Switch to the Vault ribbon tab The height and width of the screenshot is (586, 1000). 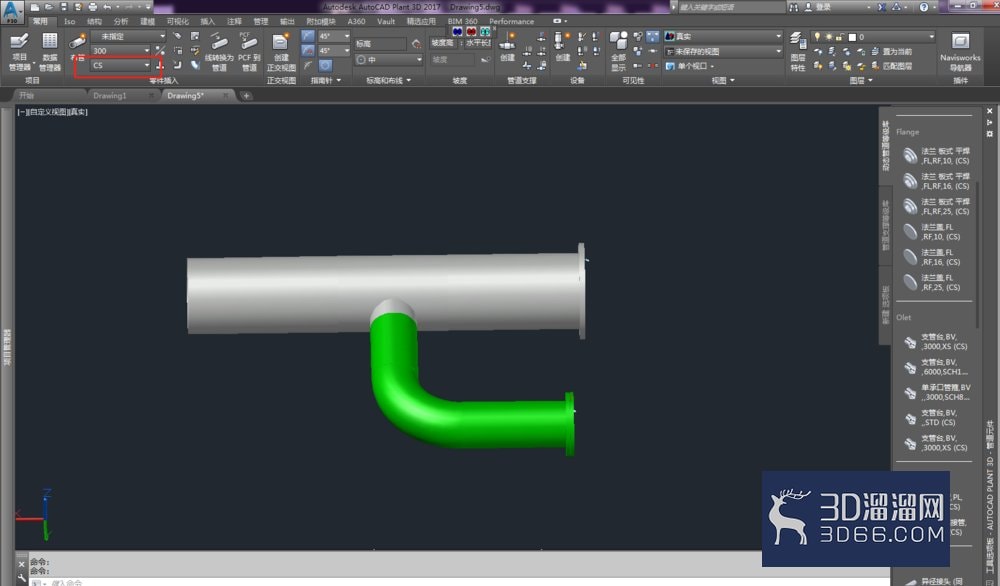pos(386,21)
